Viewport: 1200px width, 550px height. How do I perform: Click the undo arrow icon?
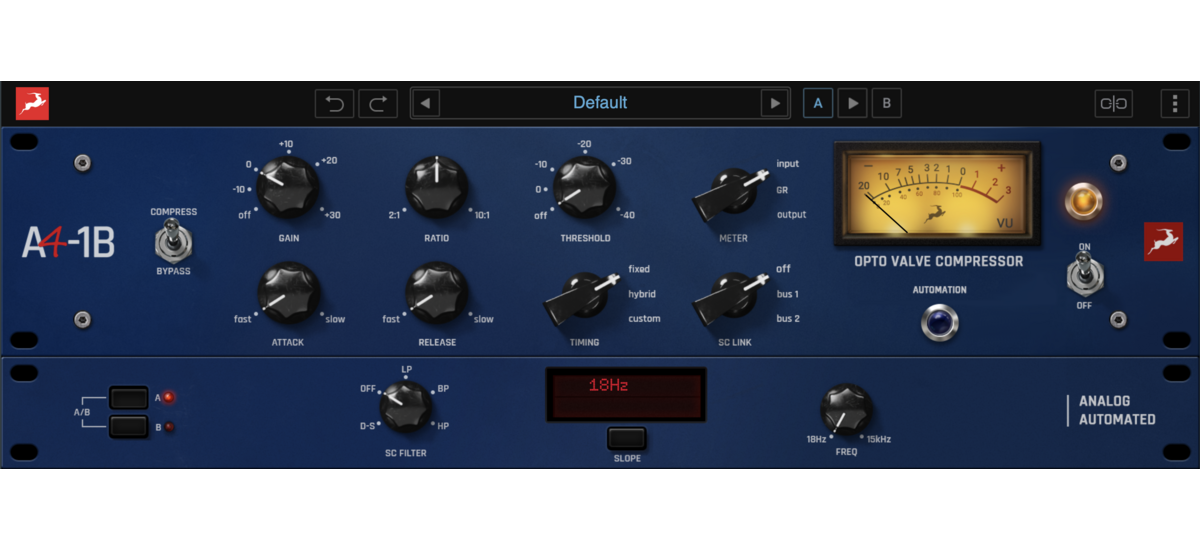[334, 103]
